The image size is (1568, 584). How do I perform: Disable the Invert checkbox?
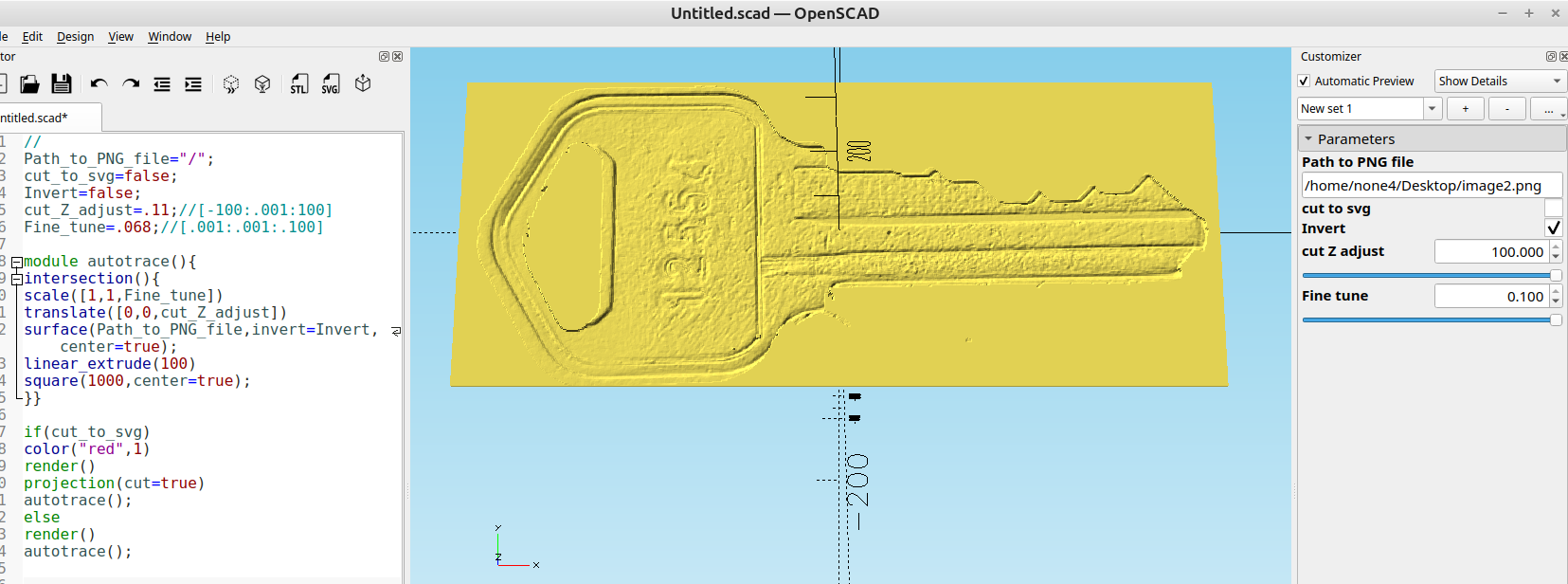click(1553, 228)
